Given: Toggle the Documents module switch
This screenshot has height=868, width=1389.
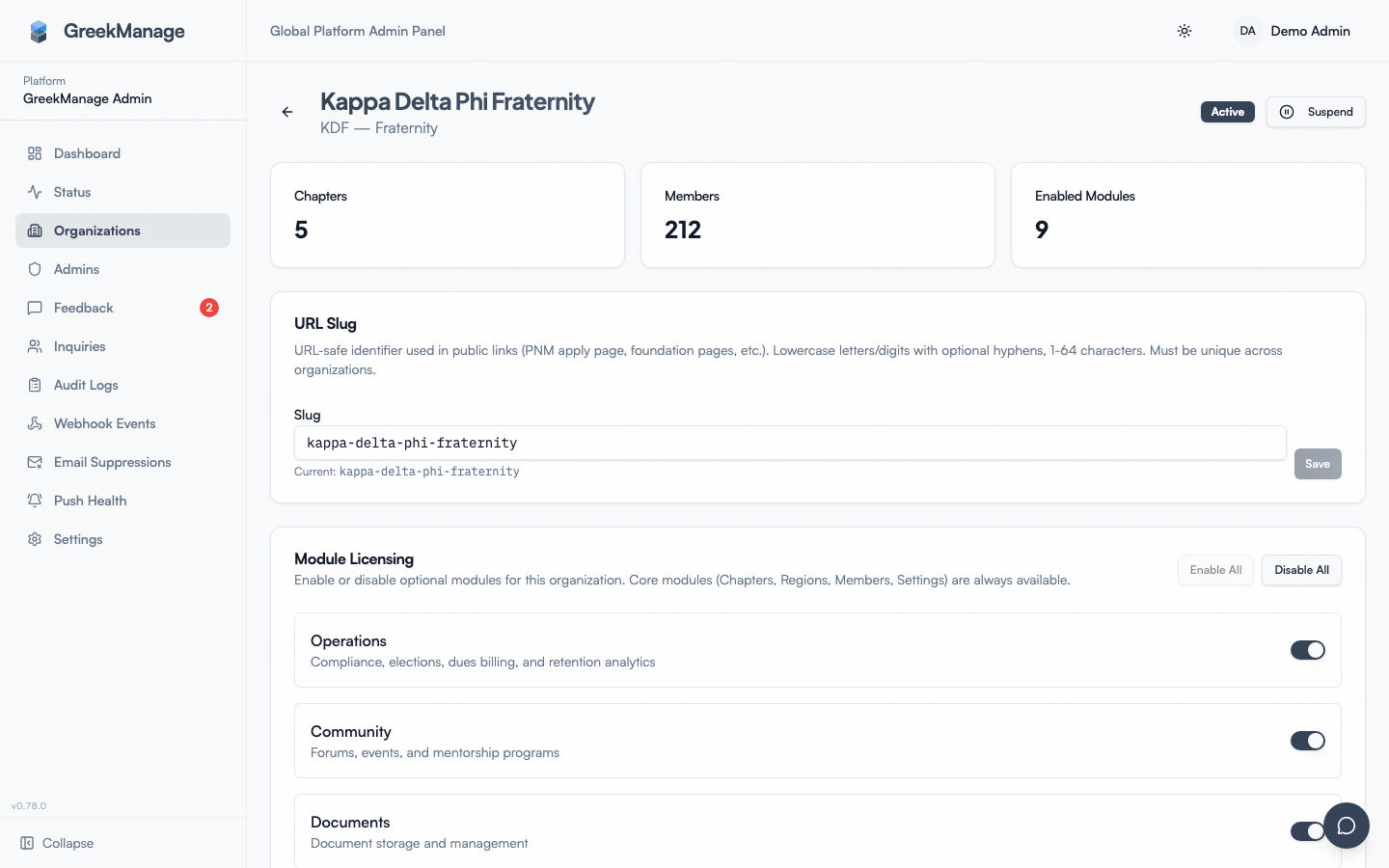Looking at the screenshot, I should (x=1307, y=831).
